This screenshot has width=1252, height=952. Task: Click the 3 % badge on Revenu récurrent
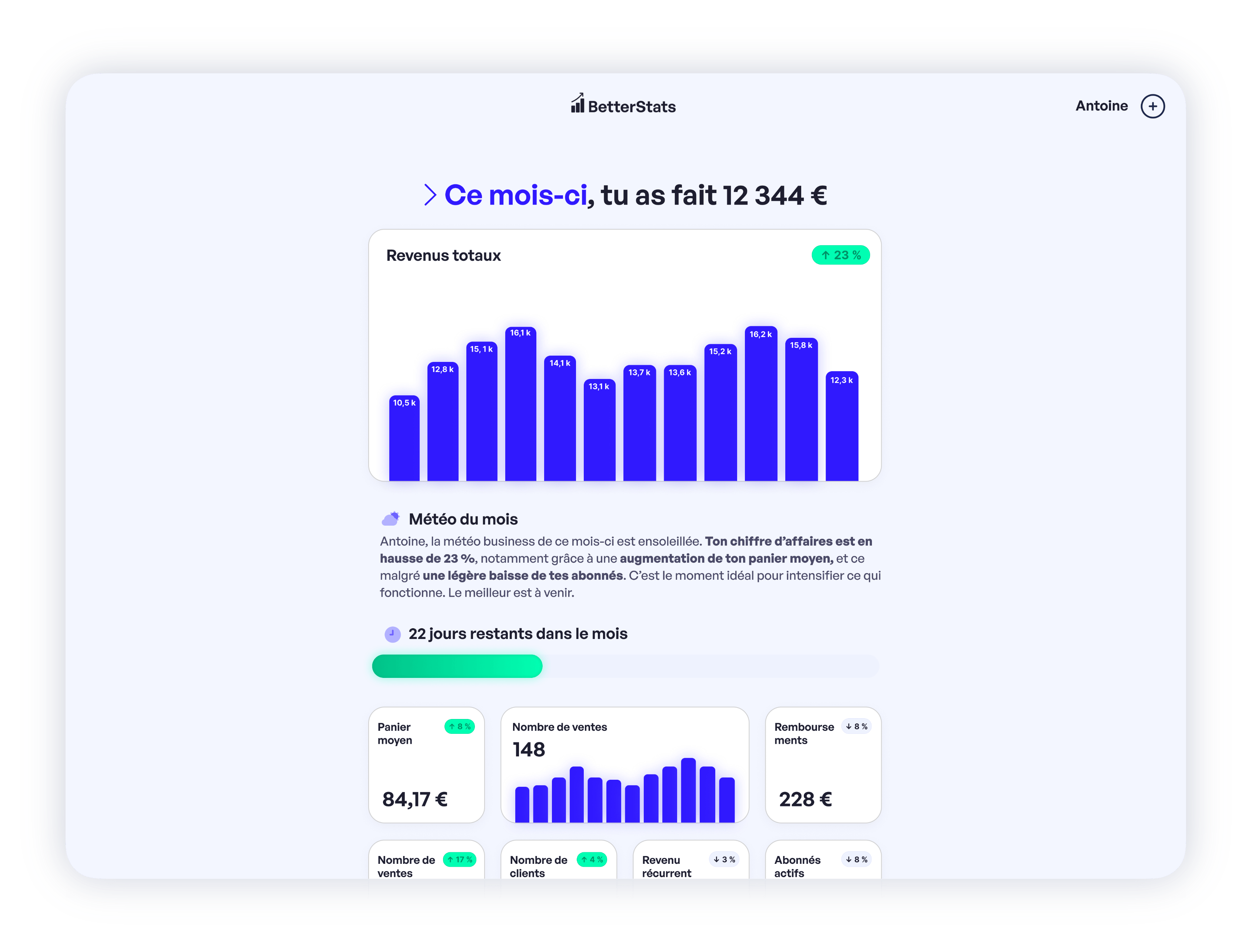[x=724, y=860]
